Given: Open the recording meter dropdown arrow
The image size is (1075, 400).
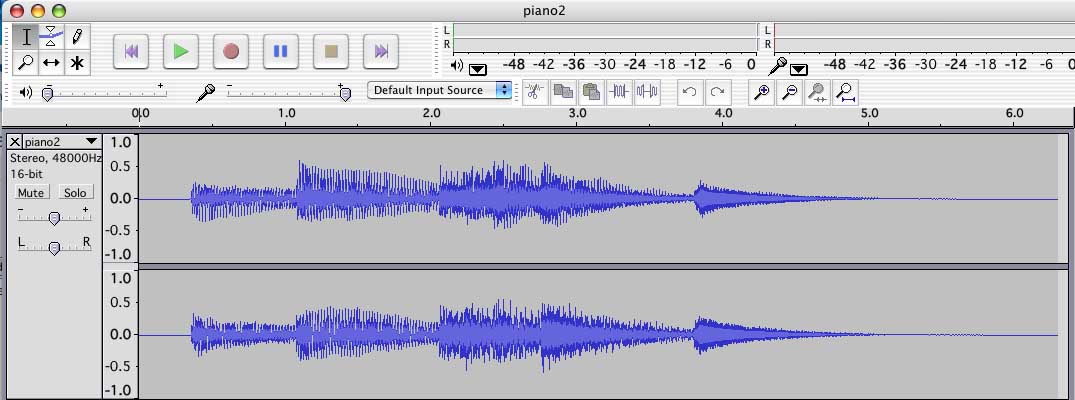Looking at the screenshot, I should tap(799, 68).
